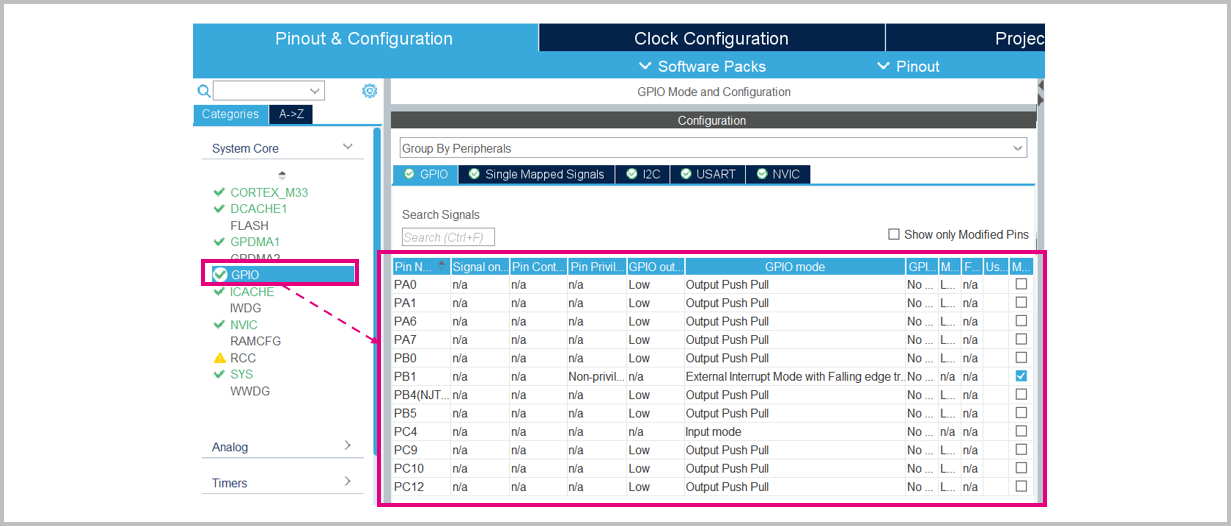Check the Modified box for PA7
This screenshot has width=1231, height=526.
(x=1021, y=339)
